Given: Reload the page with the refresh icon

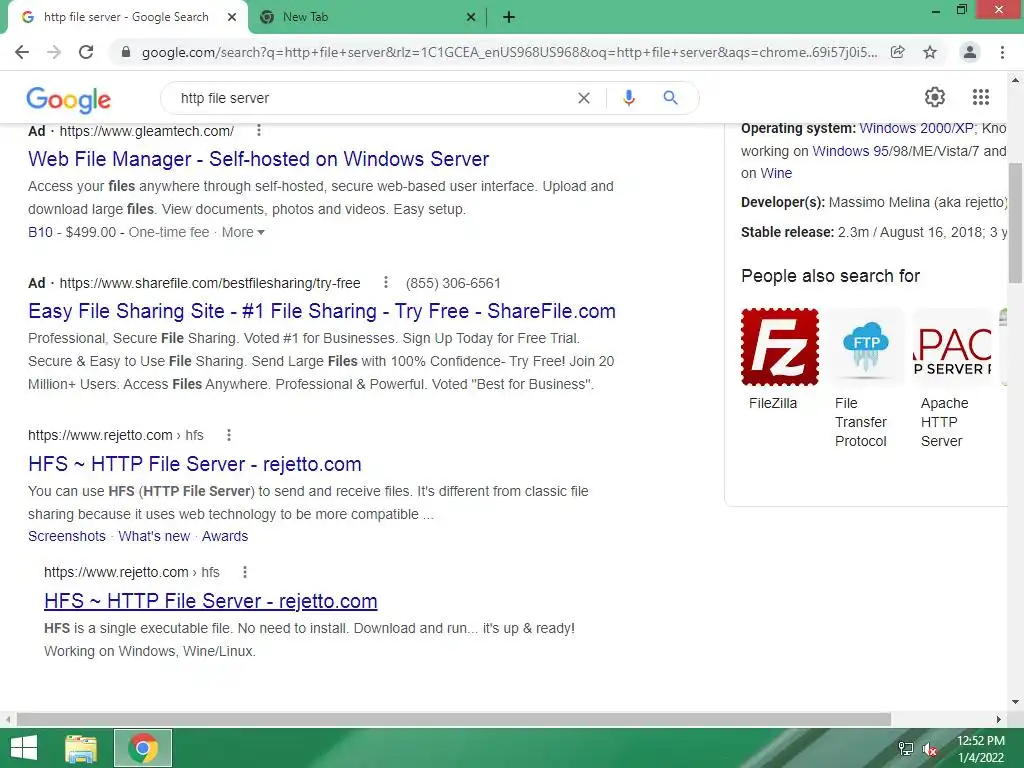Looking at the screenshot, I should coord(86,52).
